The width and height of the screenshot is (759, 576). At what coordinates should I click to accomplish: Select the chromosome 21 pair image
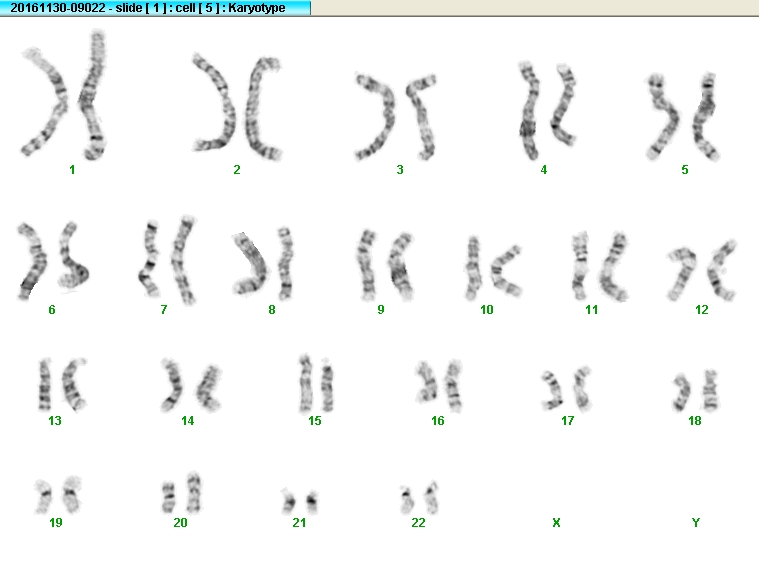pyautogui.click(x=300, y=501)
